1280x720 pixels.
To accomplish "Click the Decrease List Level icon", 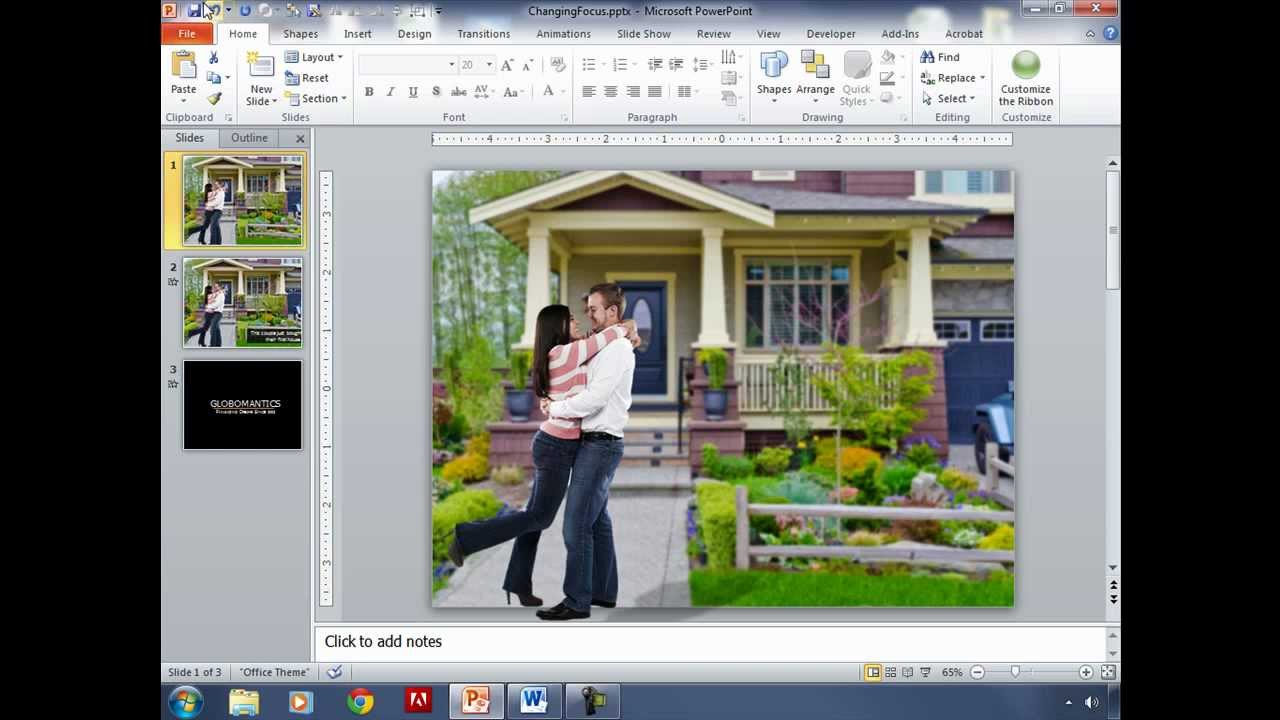I will tap(655, 65).
